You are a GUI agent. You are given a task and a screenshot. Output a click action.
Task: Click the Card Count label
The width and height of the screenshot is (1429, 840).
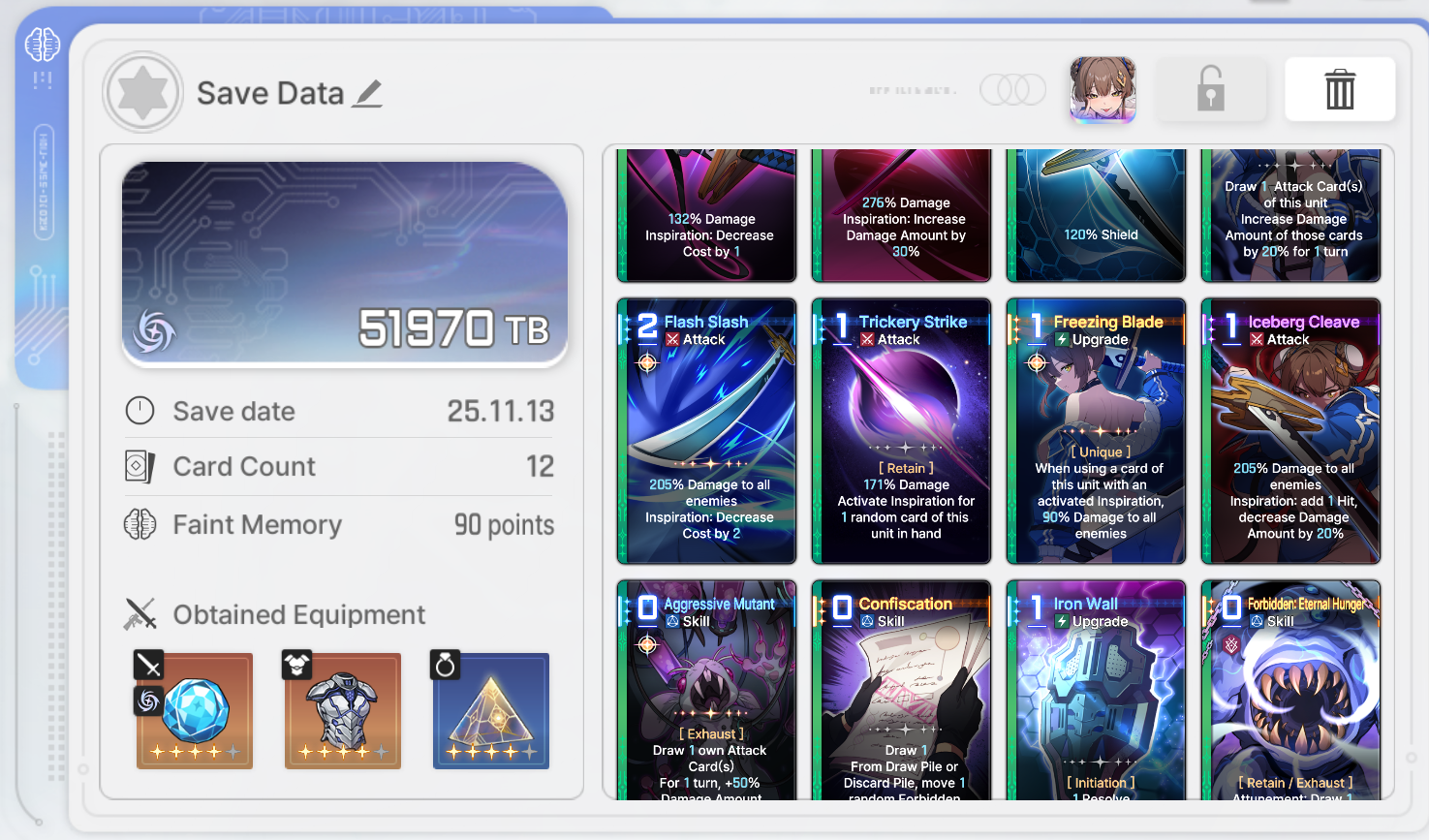click(x=244, y=467)
